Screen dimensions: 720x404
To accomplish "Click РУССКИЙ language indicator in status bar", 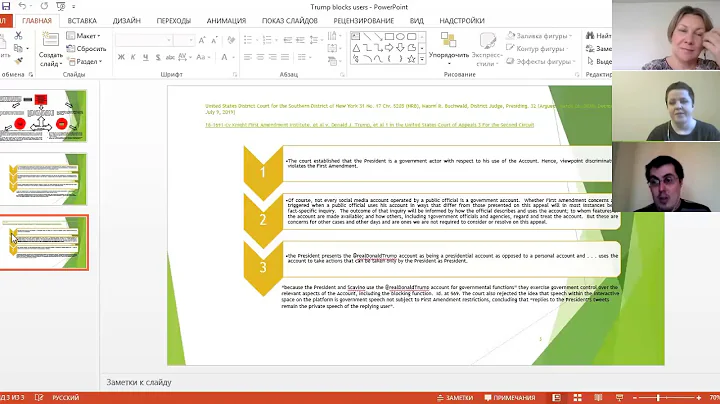I will click(66, 398).
